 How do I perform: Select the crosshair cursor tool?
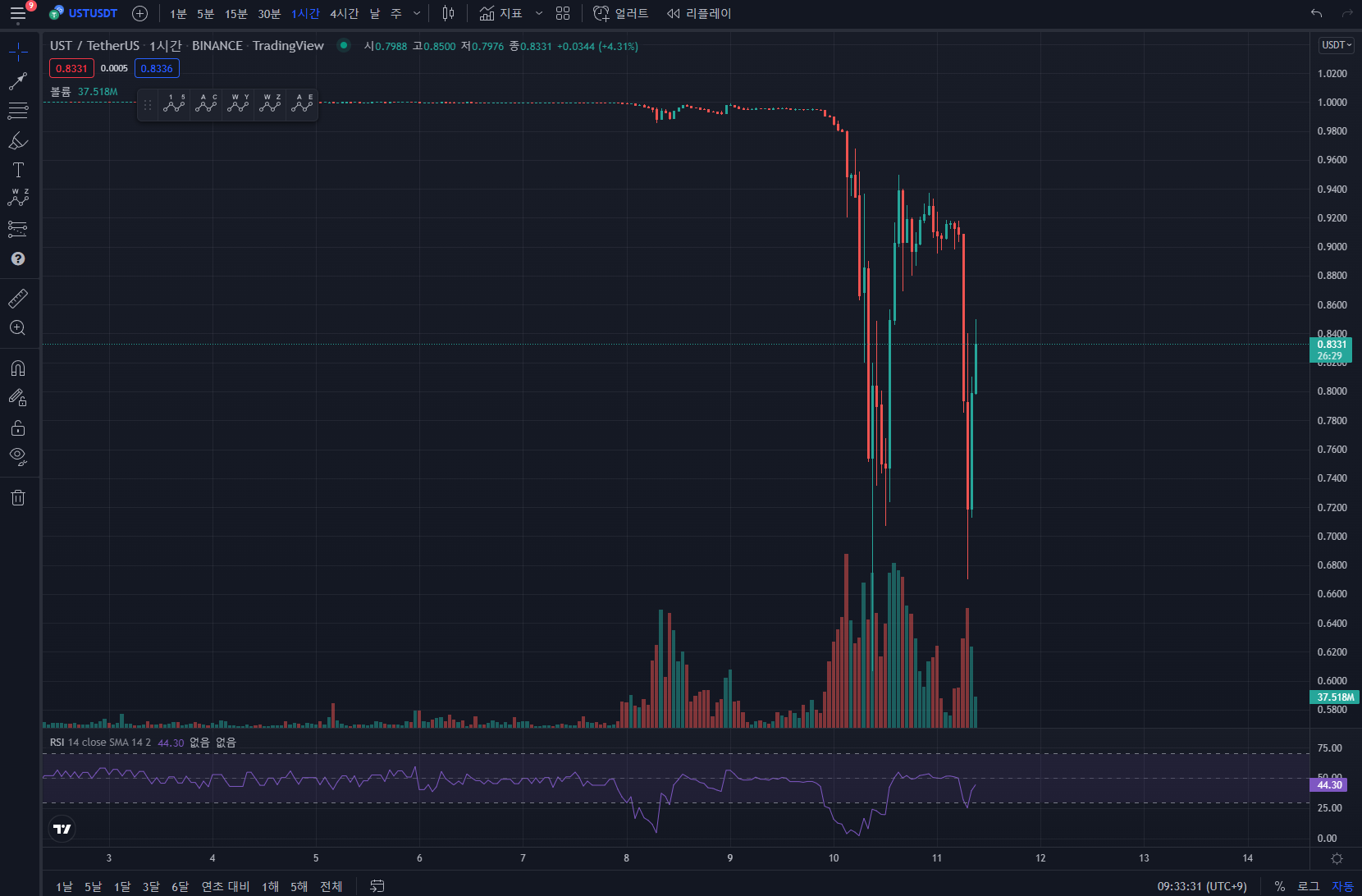point(18,53)
